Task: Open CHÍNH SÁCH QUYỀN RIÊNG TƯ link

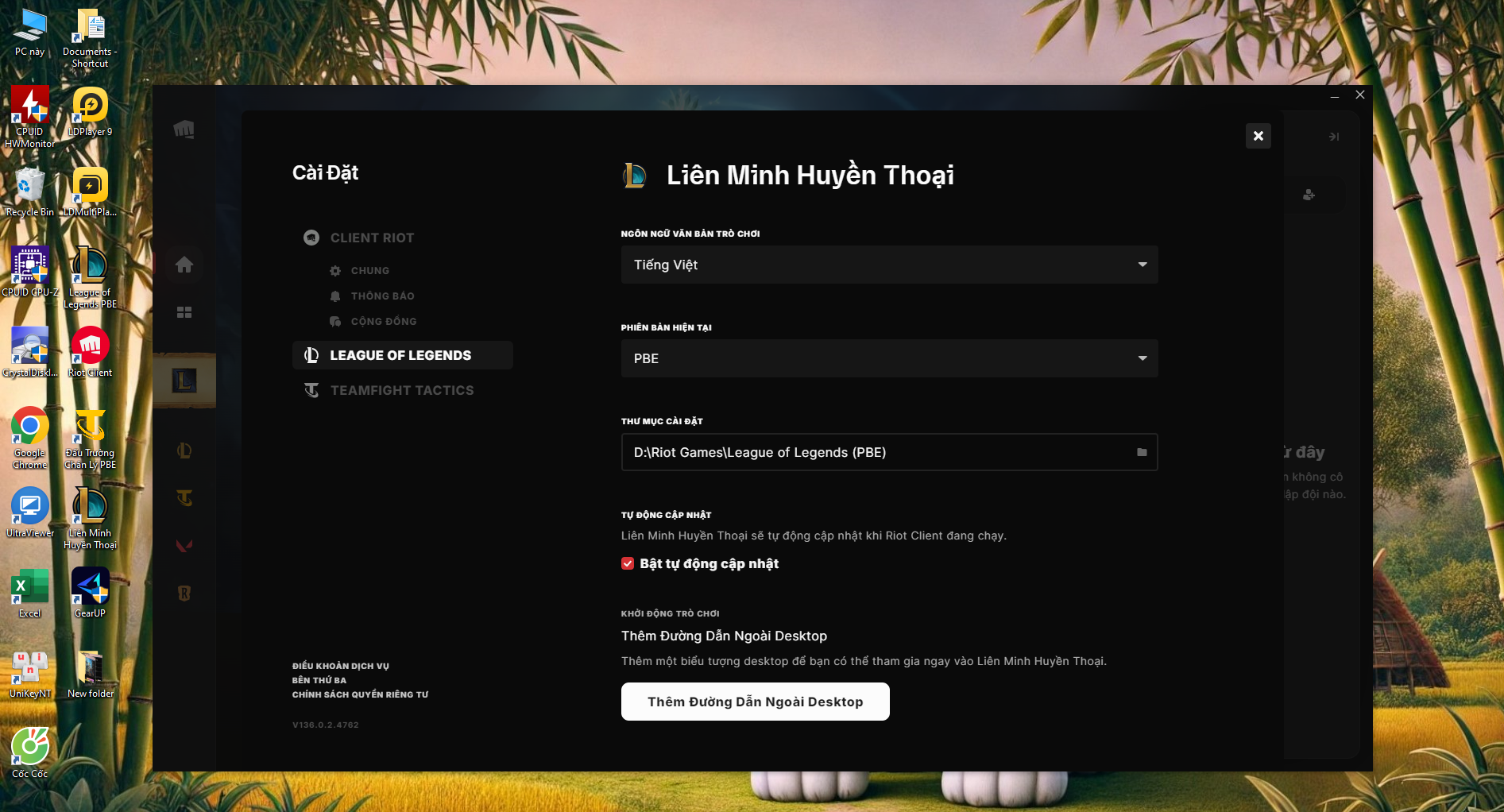Action: [360, 694]
